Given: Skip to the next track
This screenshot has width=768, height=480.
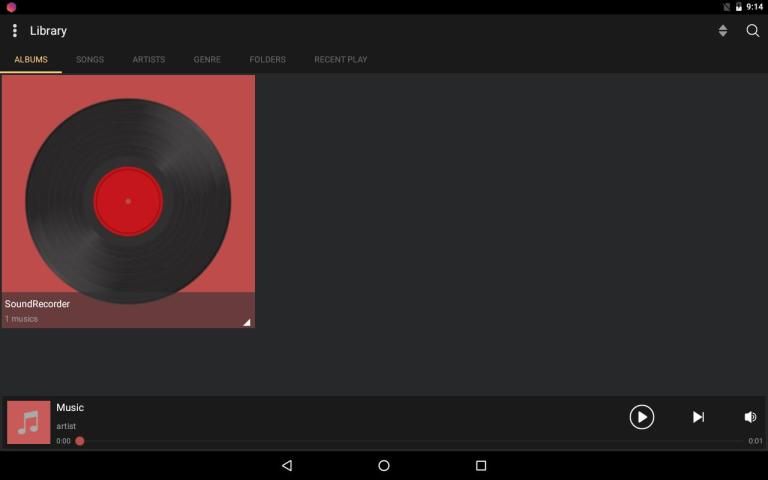Looking at the screenshot, I should [x=698, y=417].
